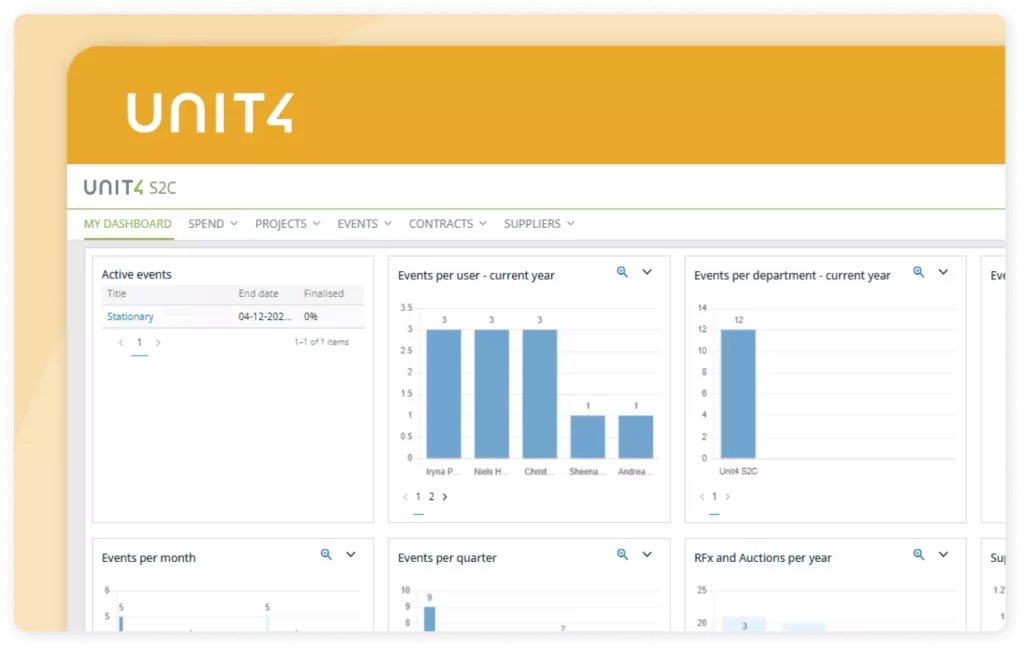Zoom the Events per department chart
Screen dimensions: 1024x650
(x=918, y=272)
